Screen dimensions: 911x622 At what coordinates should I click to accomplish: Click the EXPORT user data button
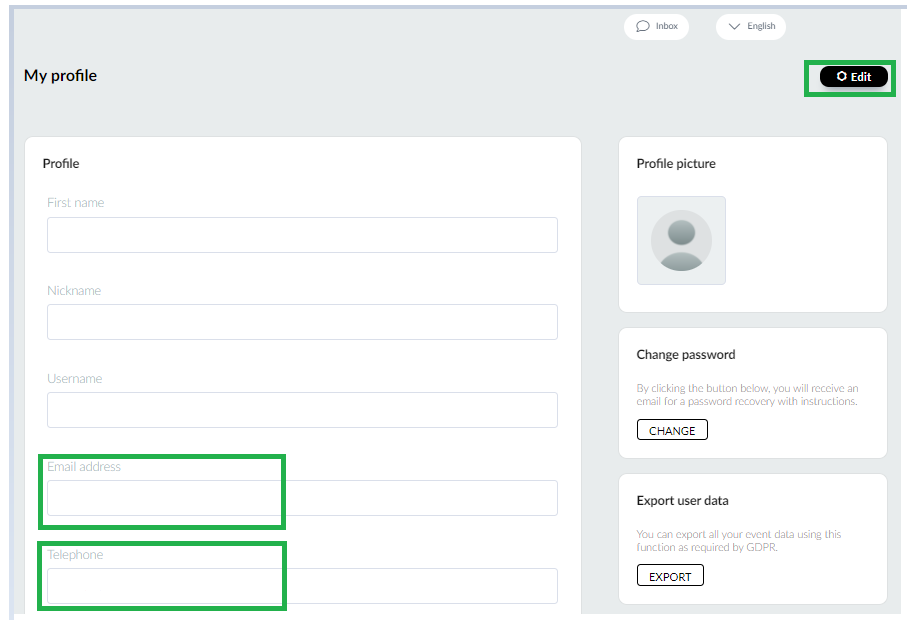point(670,576)
